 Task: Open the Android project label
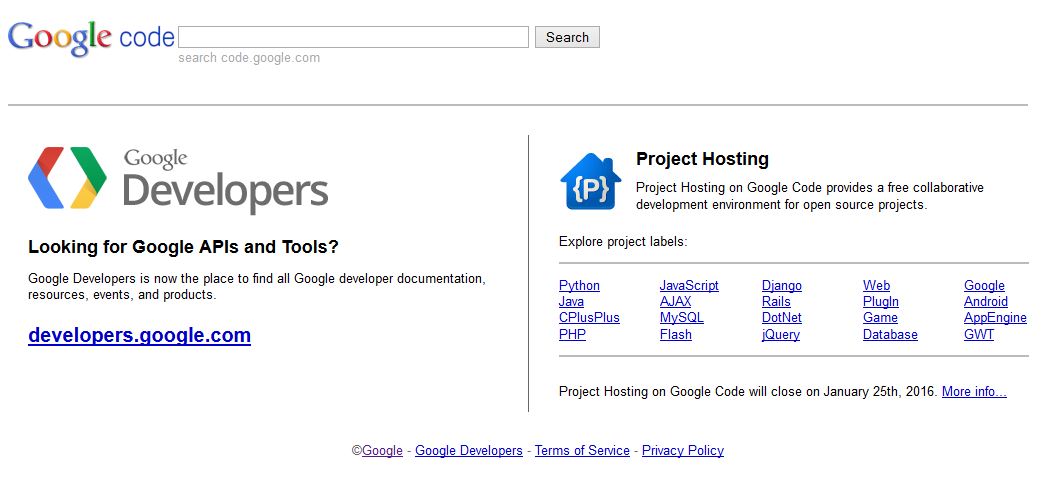pos(986,302)
